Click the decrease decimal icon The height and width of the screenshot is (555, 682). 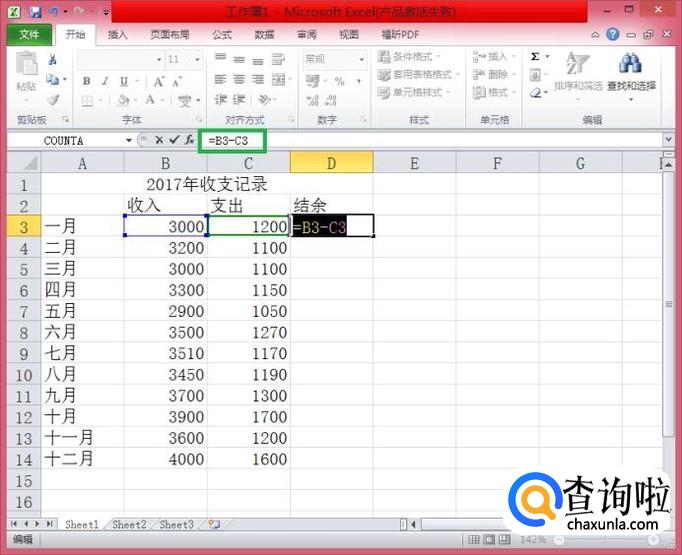331,101
